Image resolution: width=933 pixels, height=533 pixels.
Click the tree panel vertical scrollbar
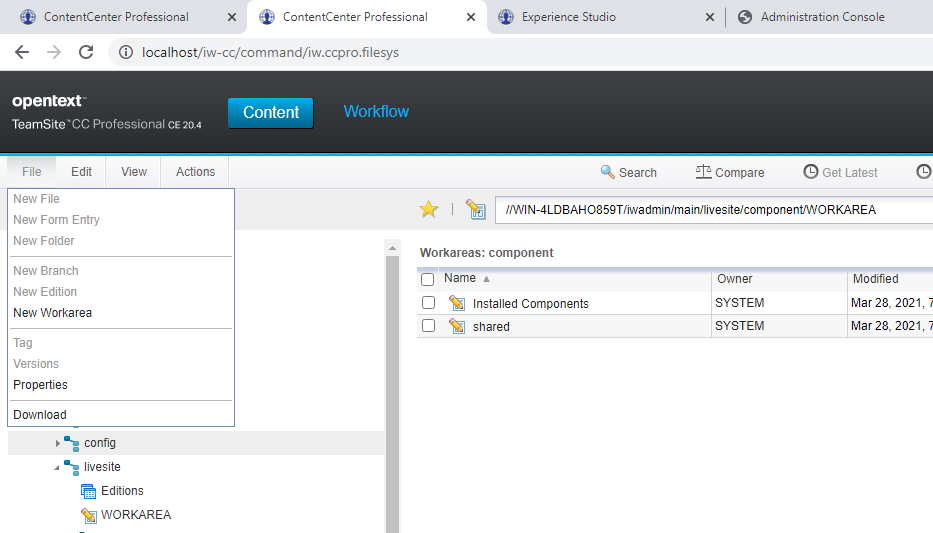coord(392,393)
